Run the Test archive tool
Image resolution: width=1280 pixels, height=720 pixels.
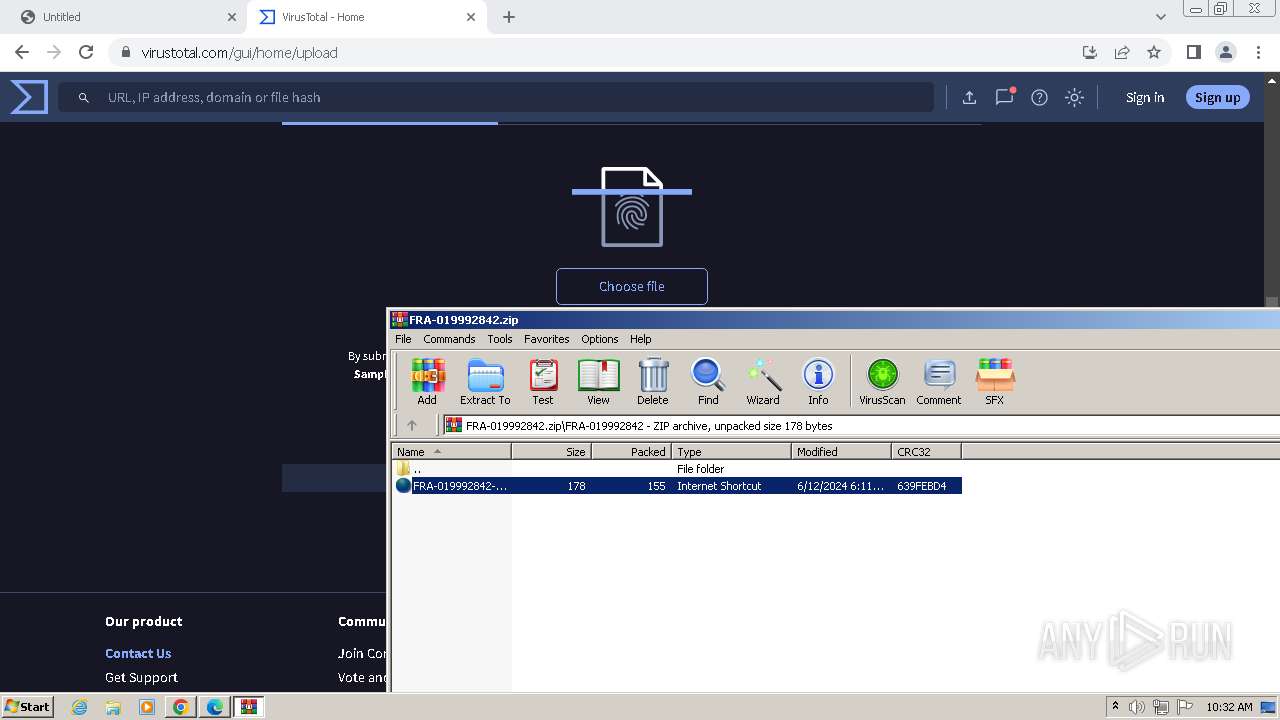[543, 382]
